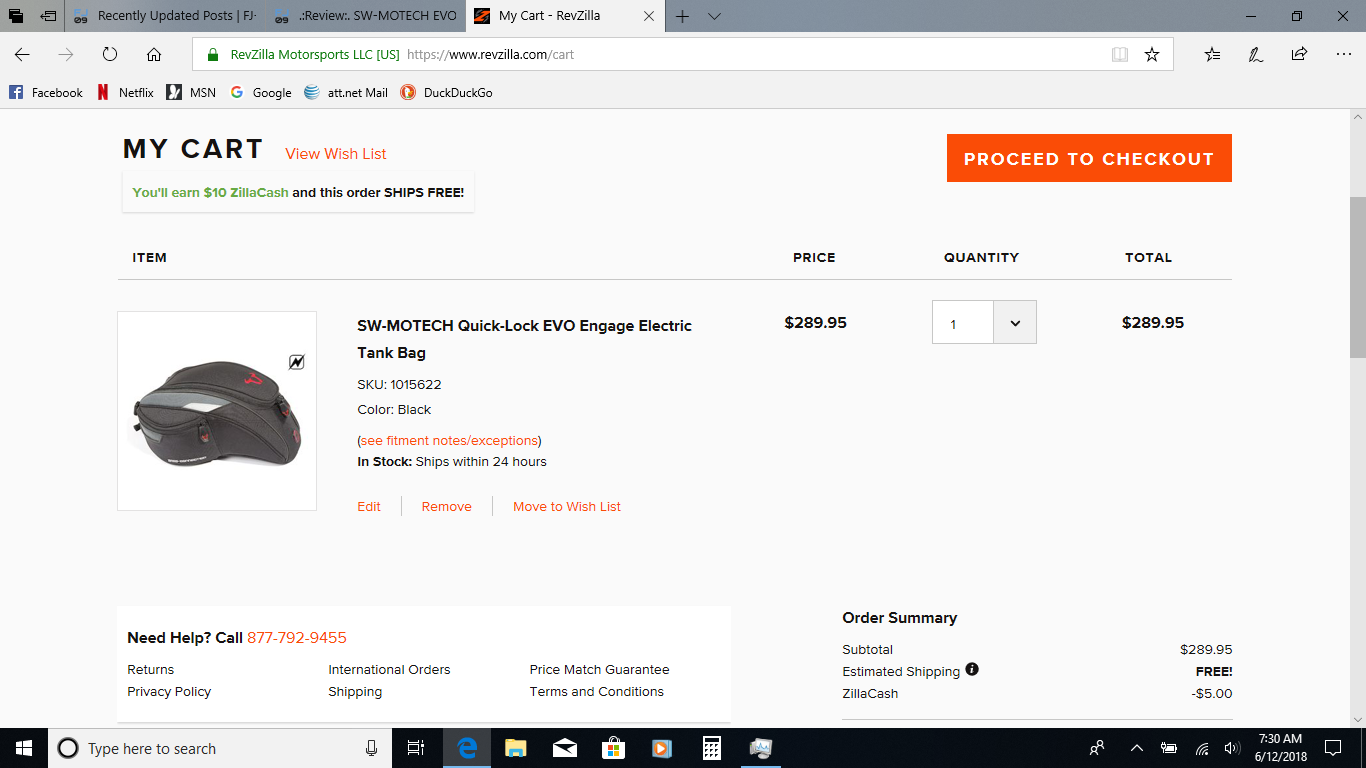Open the quantity dropdown for tank bag

pyautogui.click(x=1015, y=323)
